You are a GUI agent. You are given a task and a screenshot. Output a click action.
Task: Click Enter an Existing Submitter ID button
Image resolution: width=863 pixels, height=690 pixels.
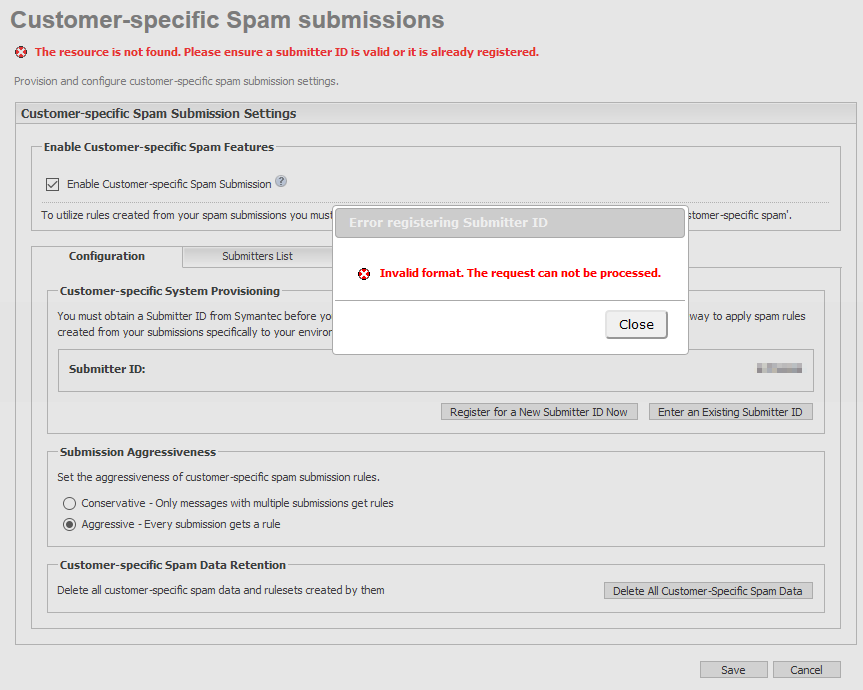[730, 412]
